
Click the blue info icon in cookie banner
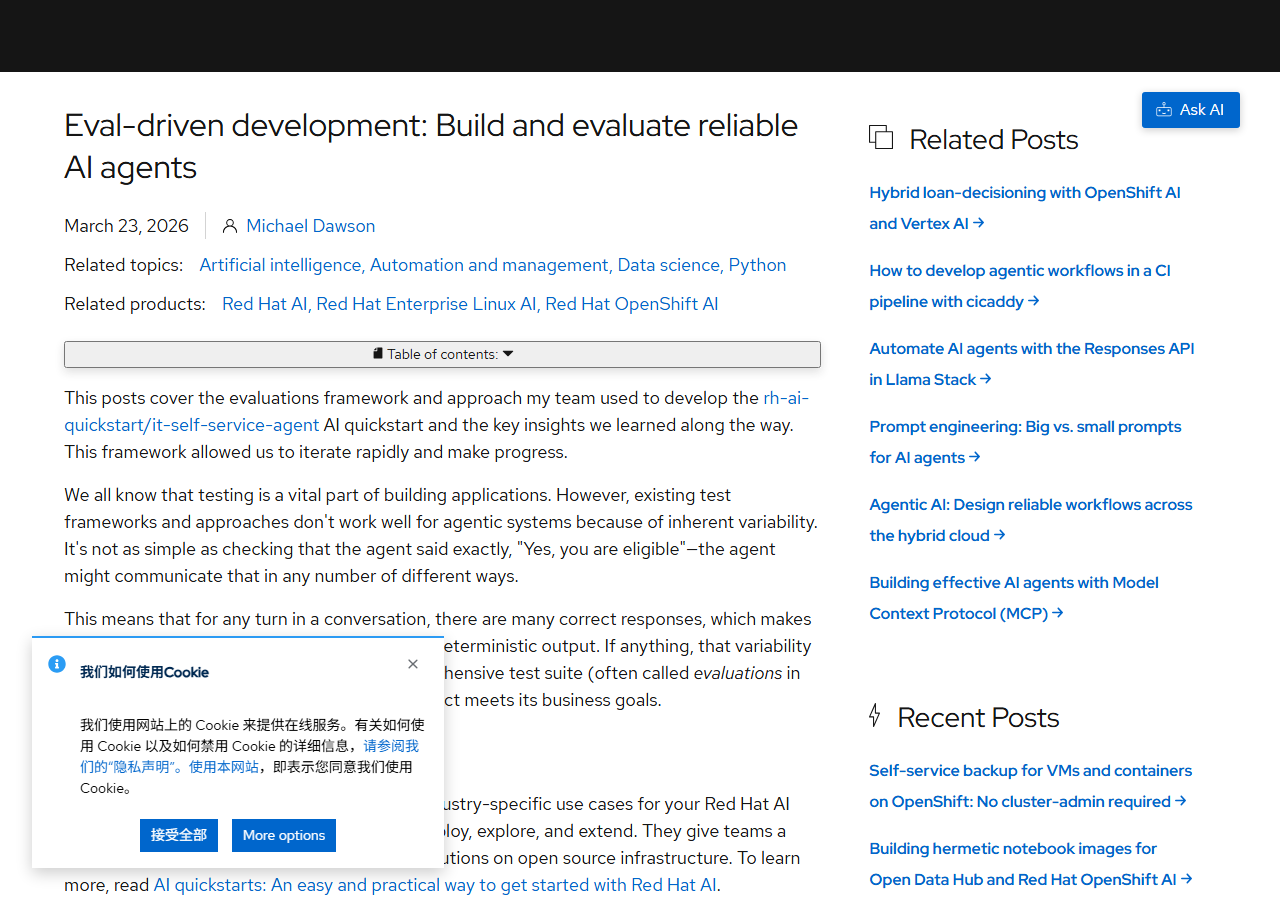pyautogui.click(x=57, y=664)
